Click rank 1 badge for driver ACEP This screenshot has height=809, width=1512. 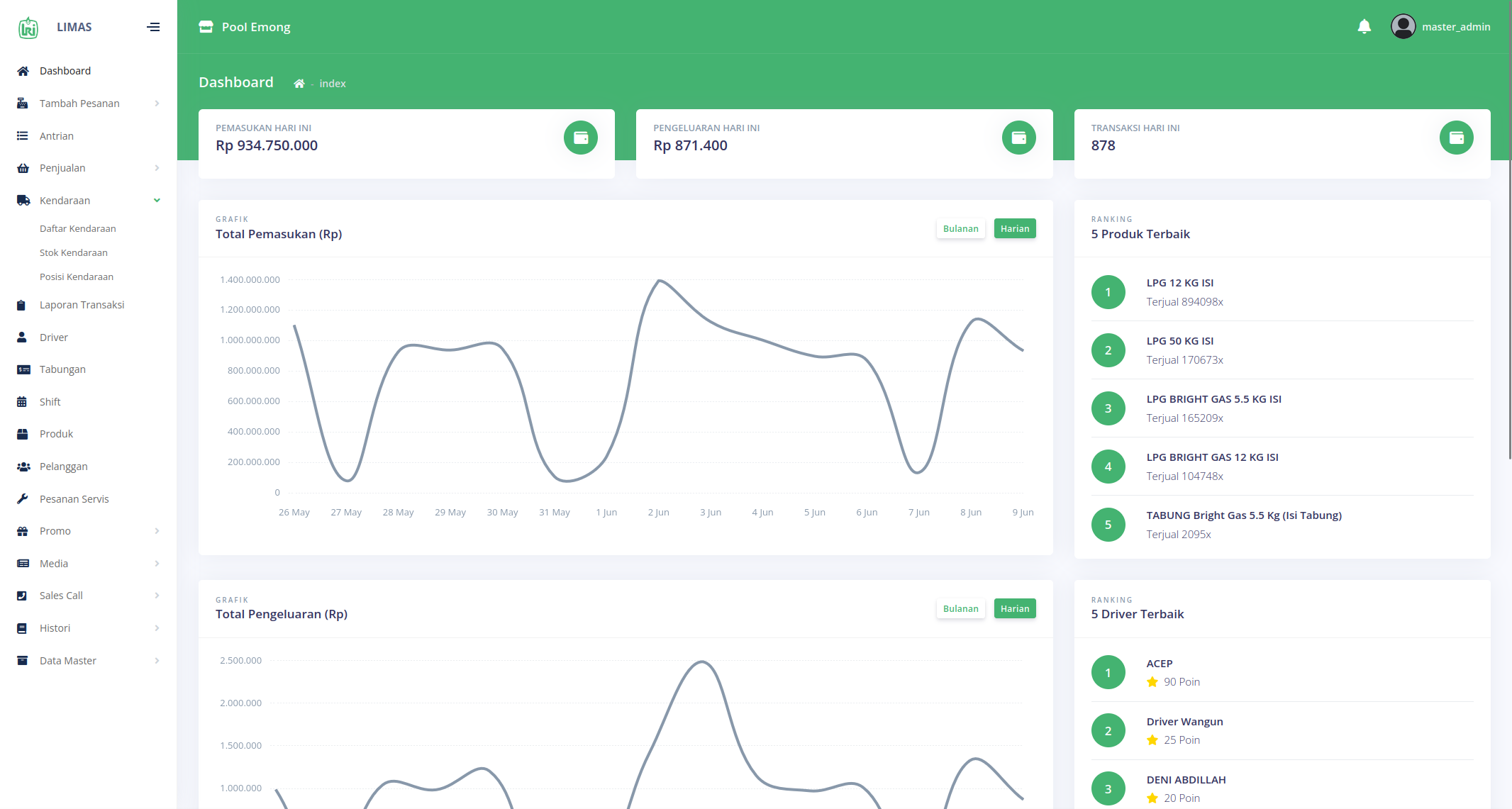coord(1108,672)
